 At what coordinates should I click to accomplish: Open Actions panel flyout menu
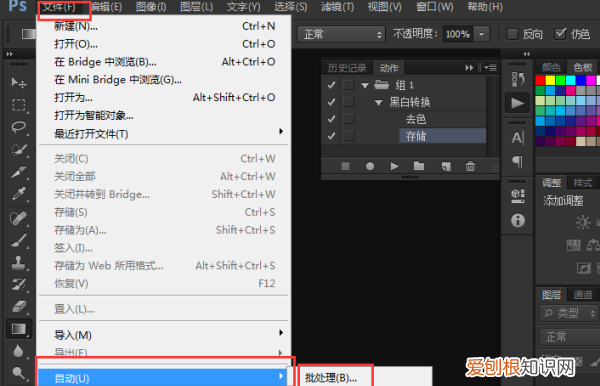click(x=490, y=68)
